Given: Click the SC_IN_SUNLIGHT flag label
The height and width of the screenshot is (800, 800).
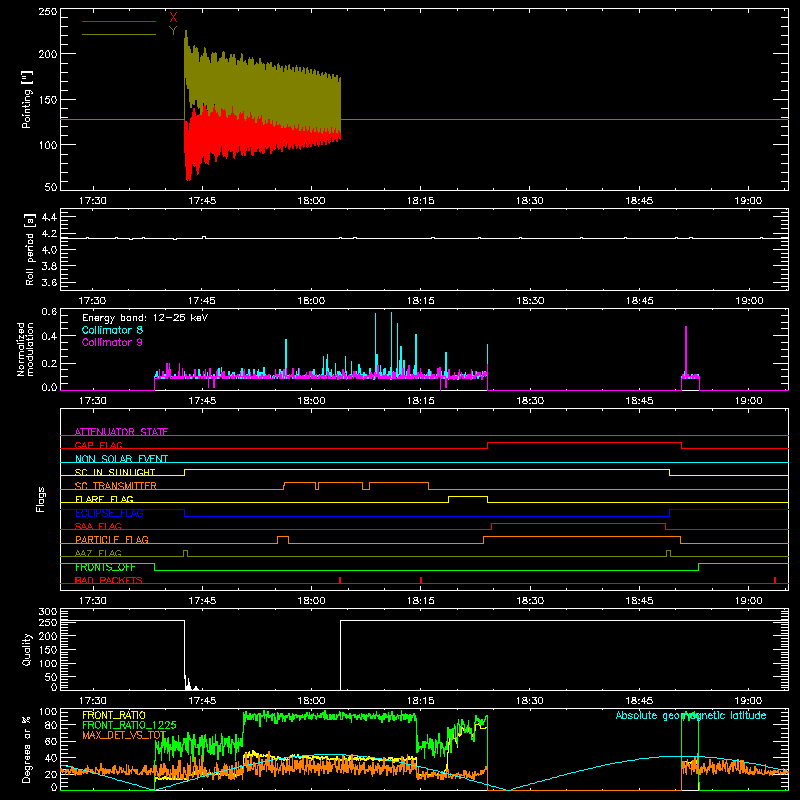Looking at the screenshot, I should click(x=115, y=472).
